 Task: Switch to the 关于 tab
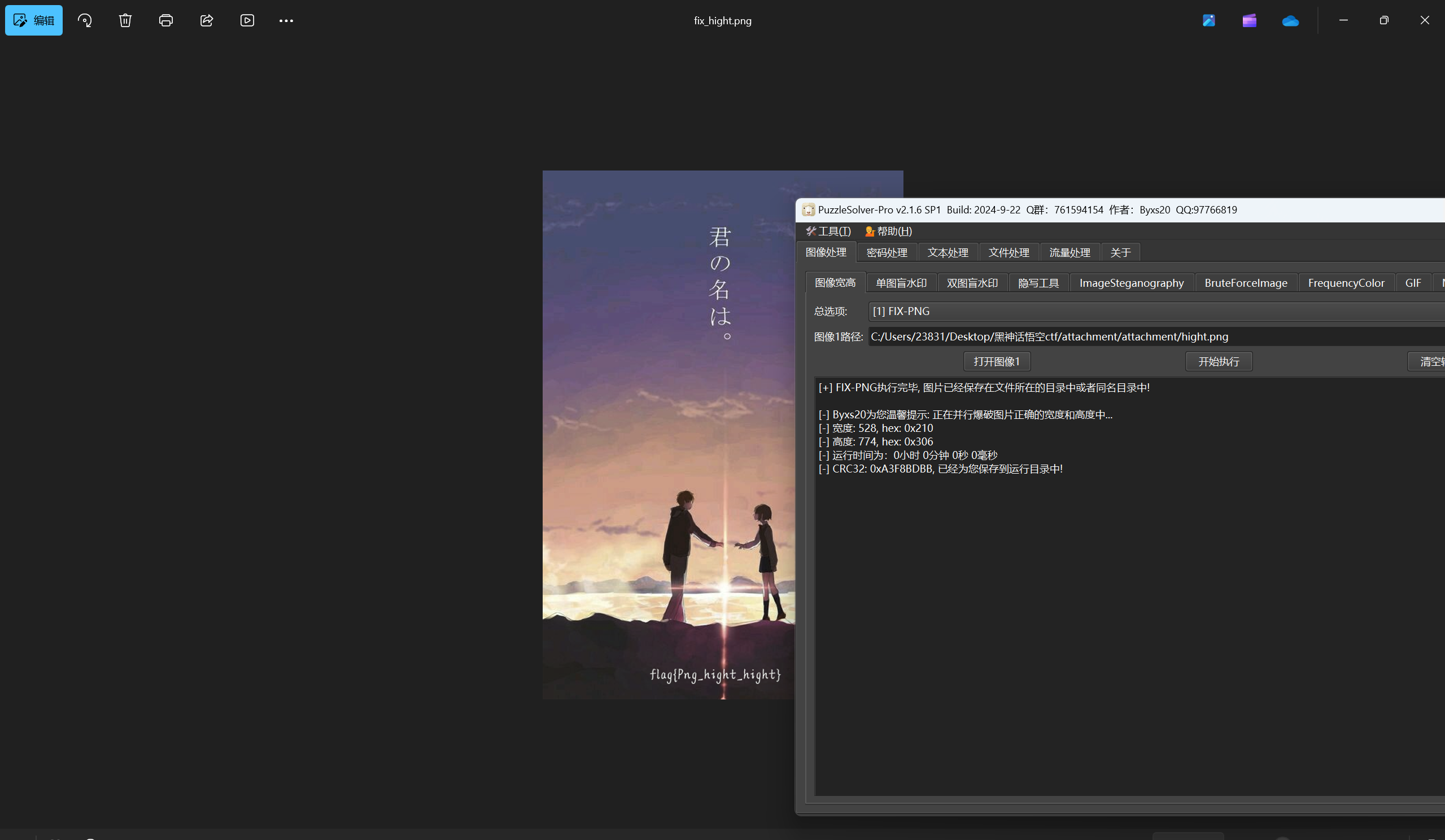[1120, 252]
